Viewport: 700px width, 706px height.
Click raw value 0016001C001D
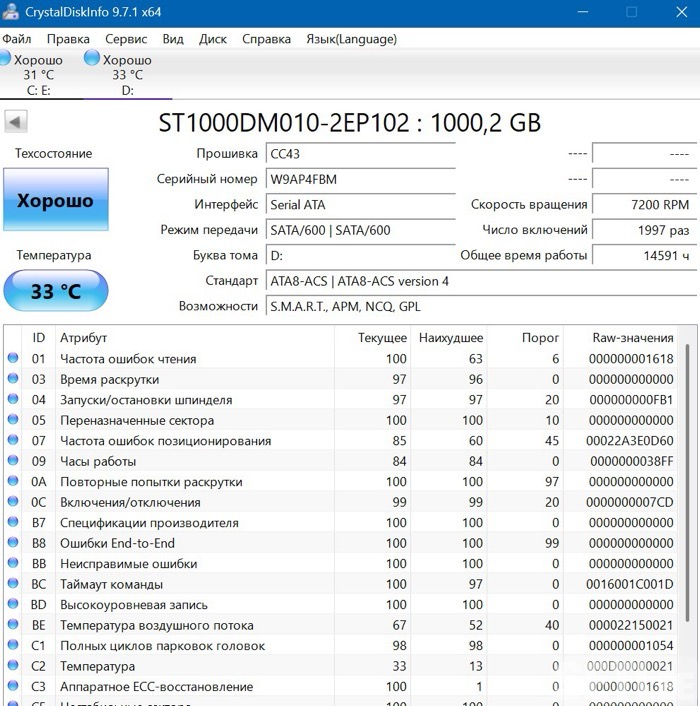(629, 584)
